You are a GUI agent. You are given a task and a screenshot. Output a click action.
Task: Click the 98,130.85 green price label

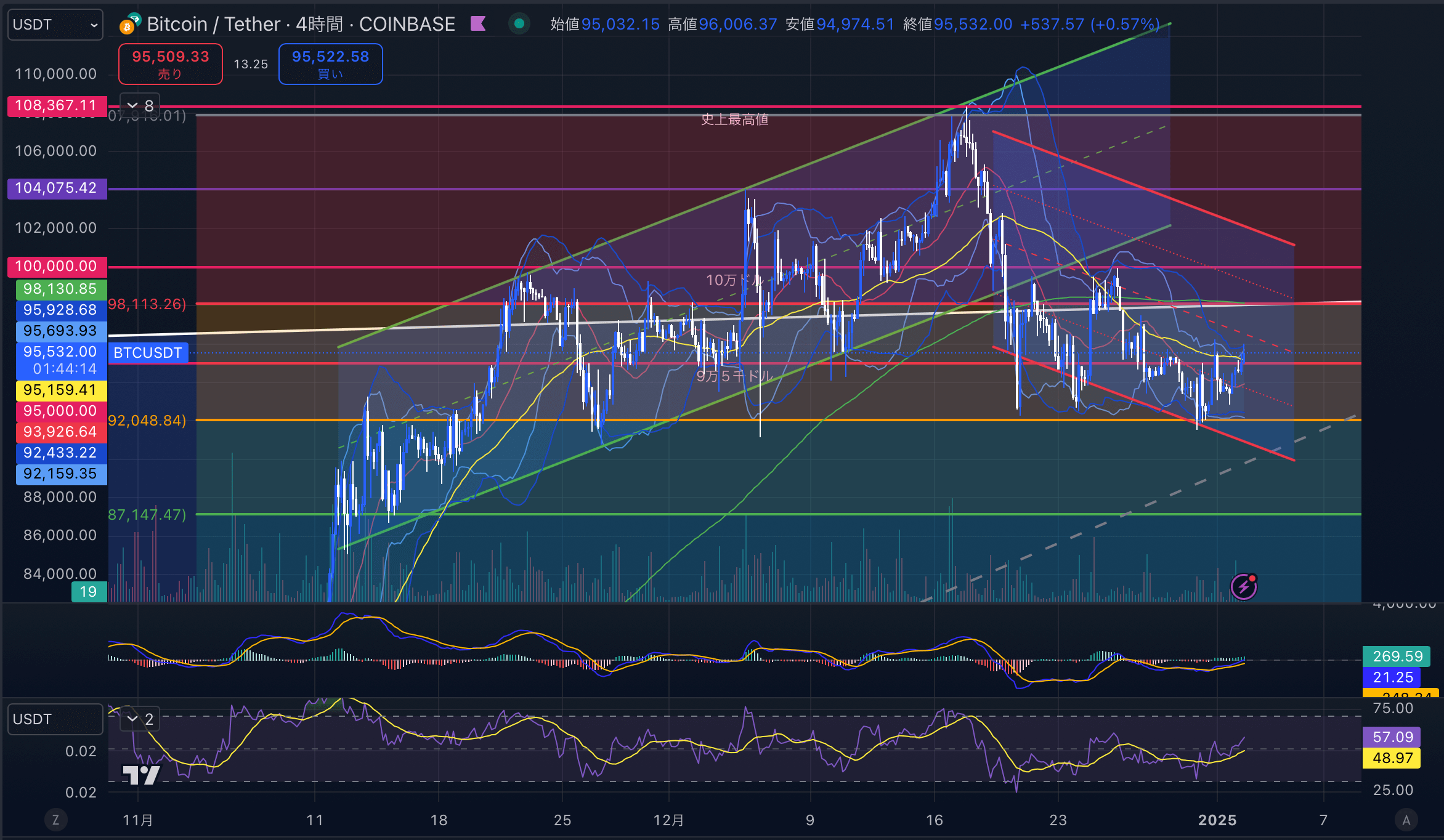tap(61, 289)
